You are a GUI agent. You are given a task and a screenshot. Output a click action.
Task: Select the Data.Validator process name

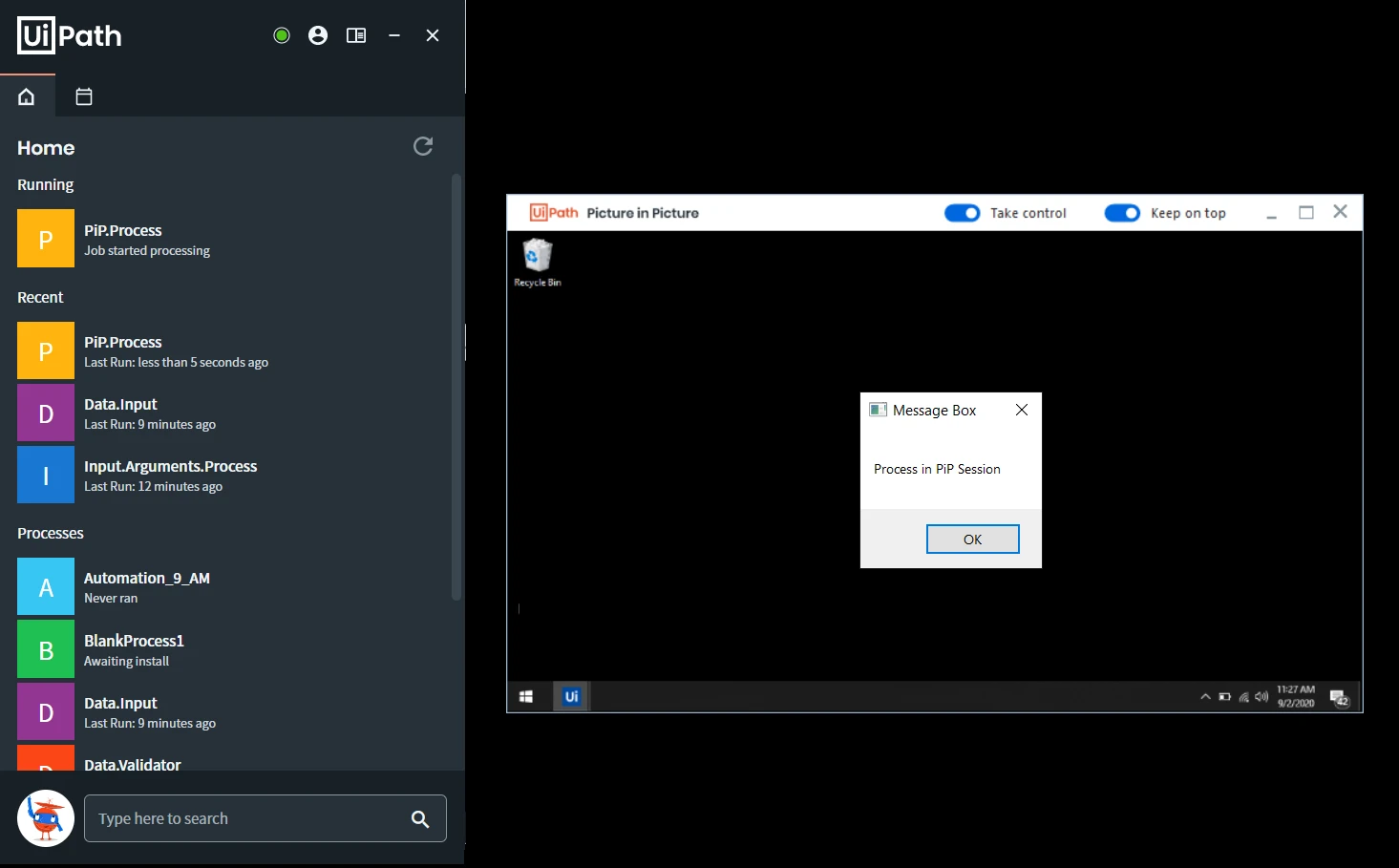point(132,765)
